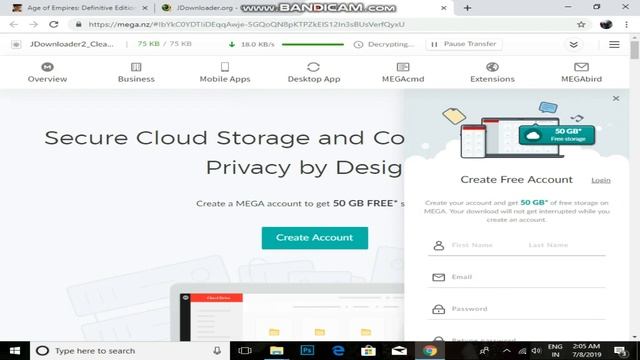Show hidden system tray icons
This screenshot has width=640, height=360.
click(x=507, y=351)
